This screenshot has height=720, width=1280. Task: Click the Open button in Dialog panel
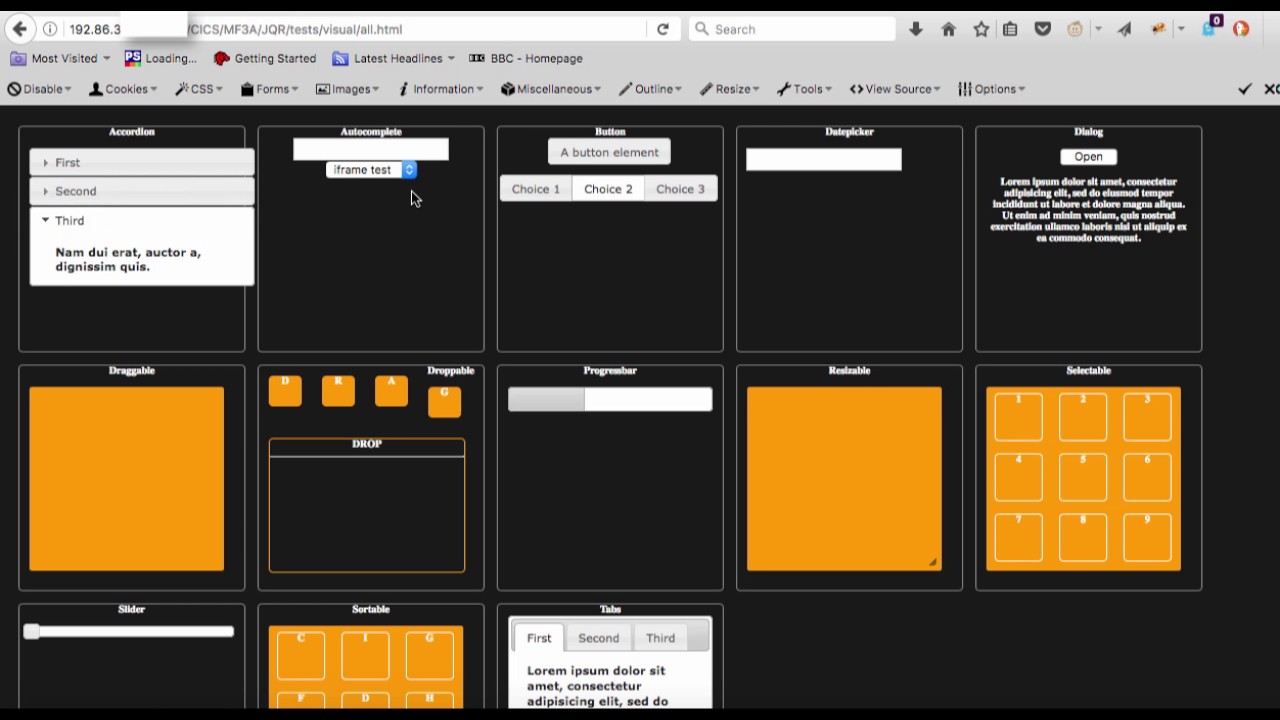click(x=1088, y=156)
